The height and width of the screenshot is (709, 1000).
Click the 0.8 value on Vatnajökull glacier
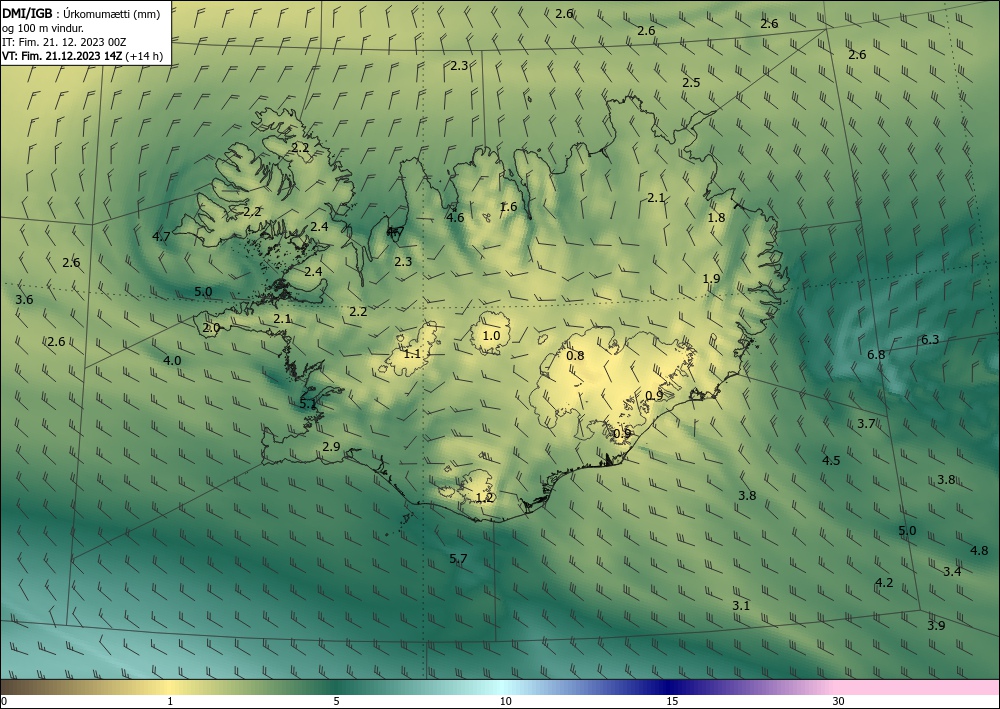pos(575,355)
